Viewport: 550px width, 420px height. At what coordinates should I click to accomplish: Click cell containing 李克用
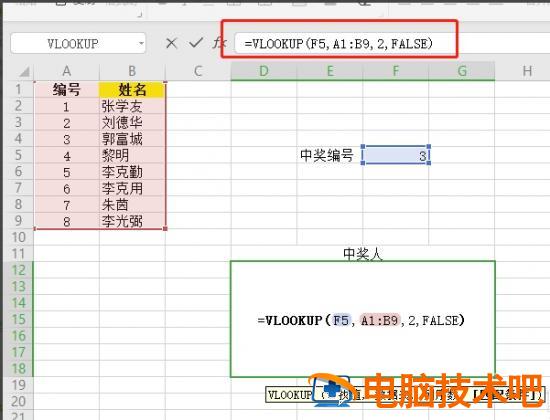[x=132, y=188]
